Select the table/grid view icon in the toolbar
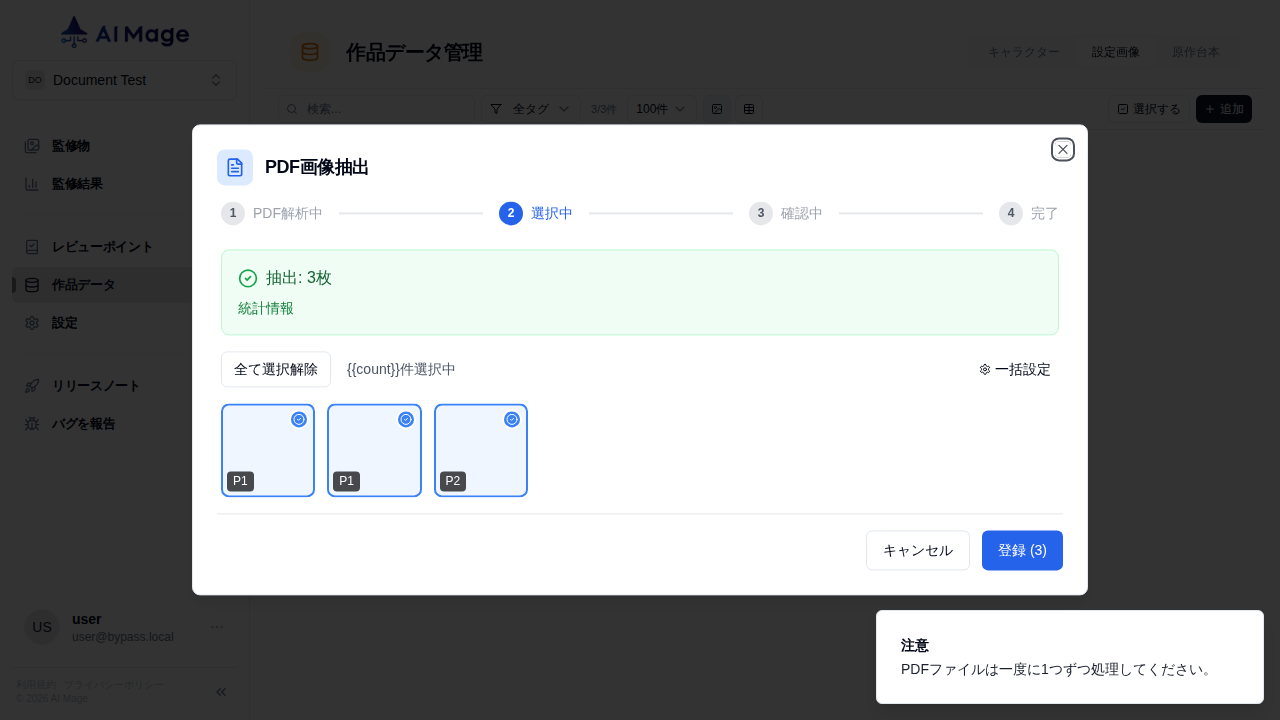 [749, 109]
